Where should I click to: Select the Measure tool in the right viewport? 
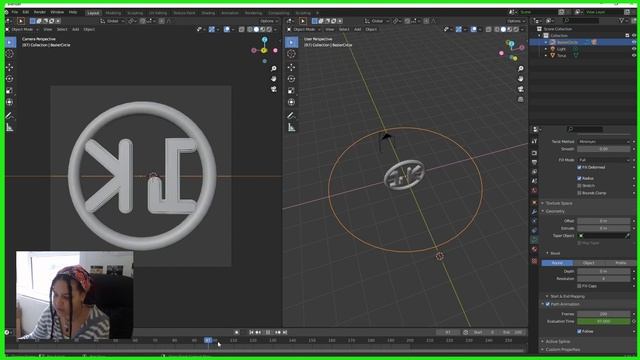point(291,128)
